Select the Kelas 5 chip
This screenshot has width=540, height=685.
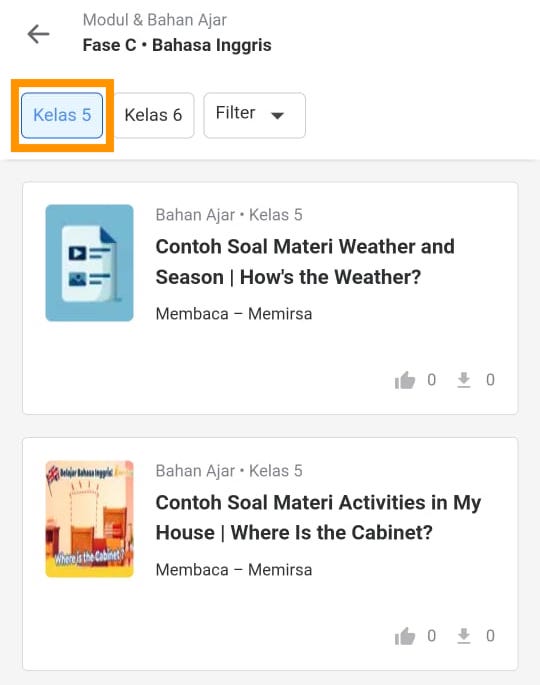pyautogui.click(x=62, y=115)
